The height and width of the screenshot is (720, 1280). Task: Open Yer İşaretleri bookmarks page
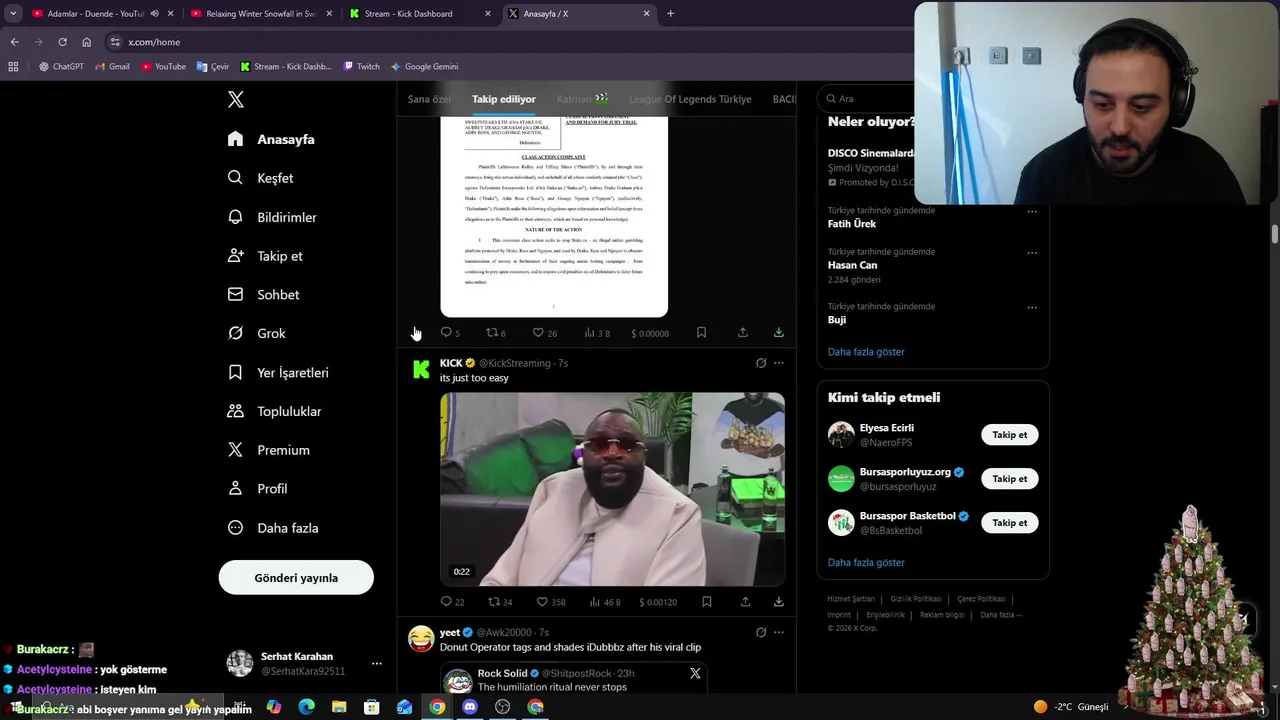[x=278, y=372]
